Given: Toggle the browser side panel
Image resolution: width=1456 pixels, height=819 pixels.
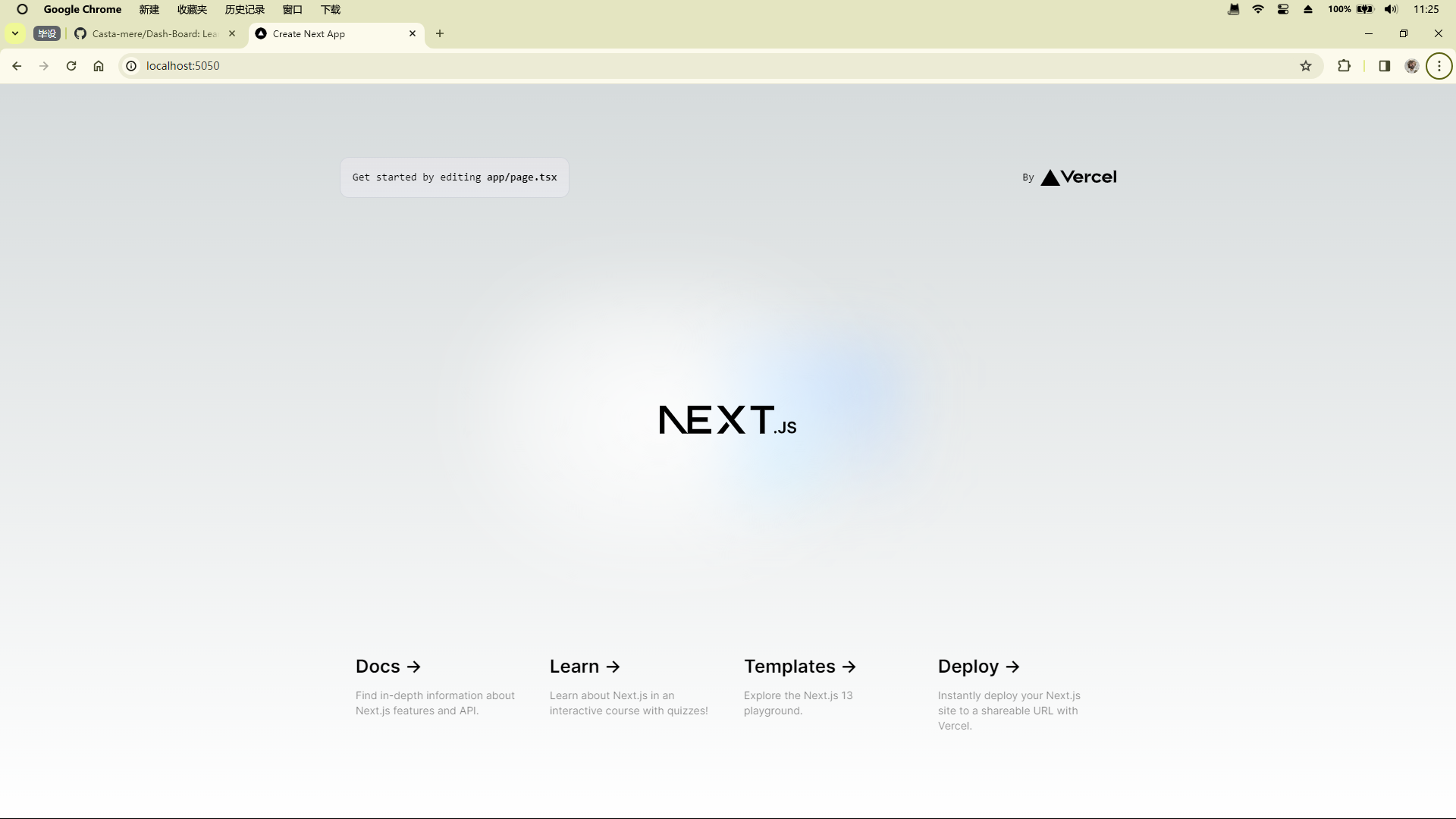Looking at the screenshot, I should [x=1385, y=66].
